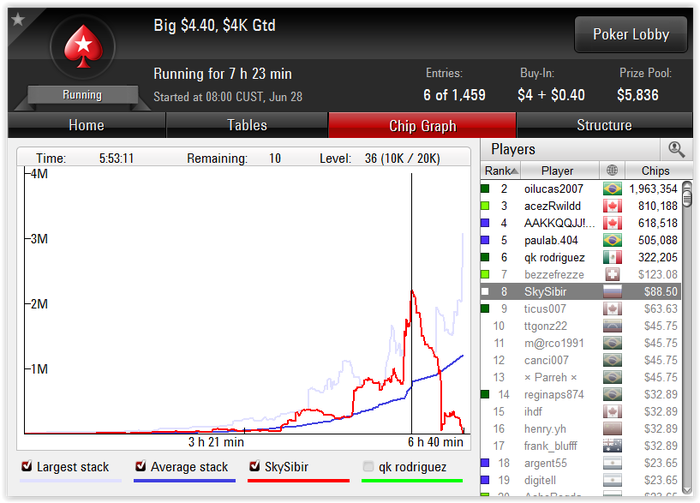Viewport: 700px width, 503px height.
Task: Sort by the Chips column header
Action: point(655,171)
